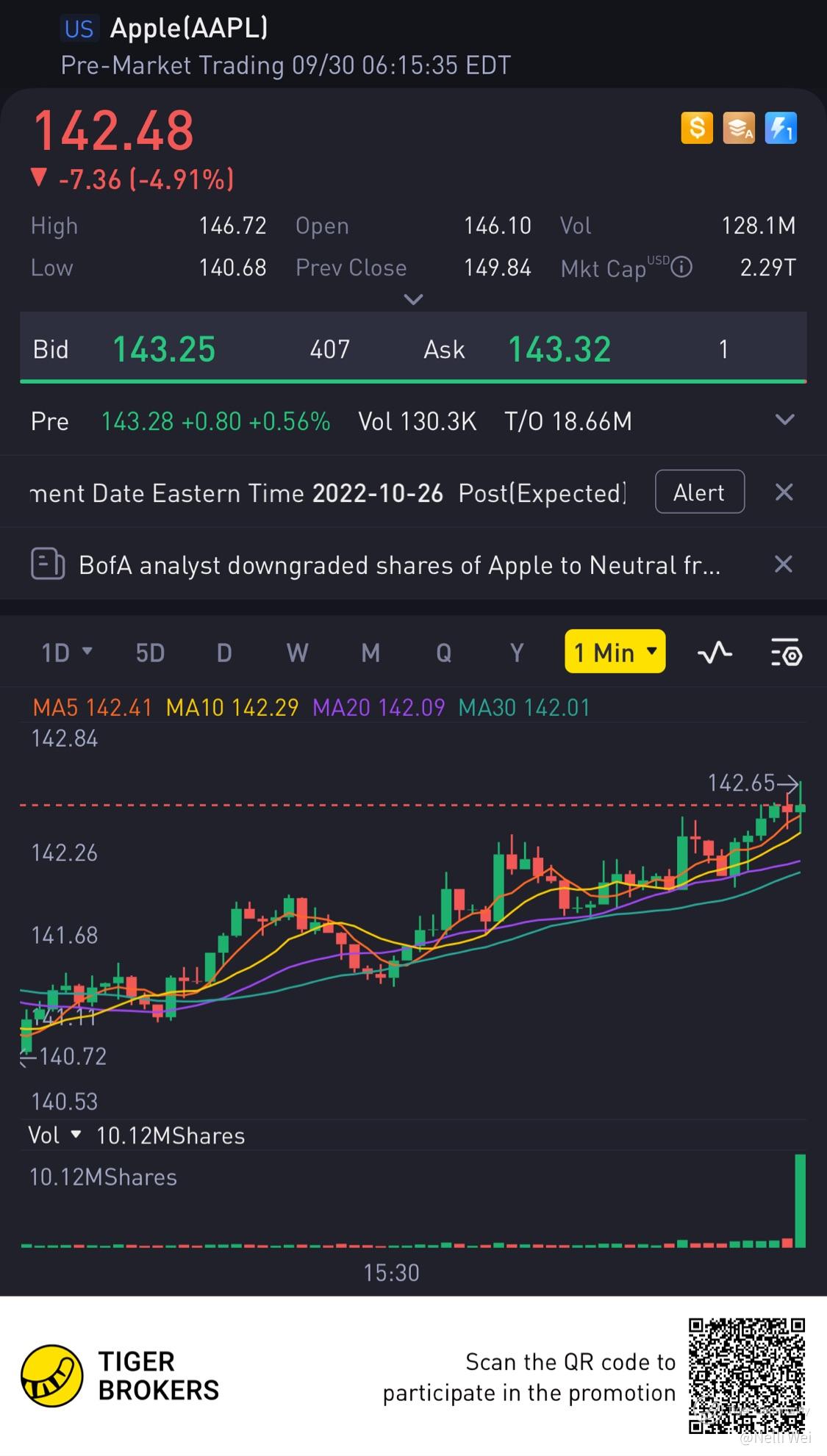This screenshot has width=827, height=1456.
Task: Tap the chart indicator wave icon
Action: pos(715,652)
